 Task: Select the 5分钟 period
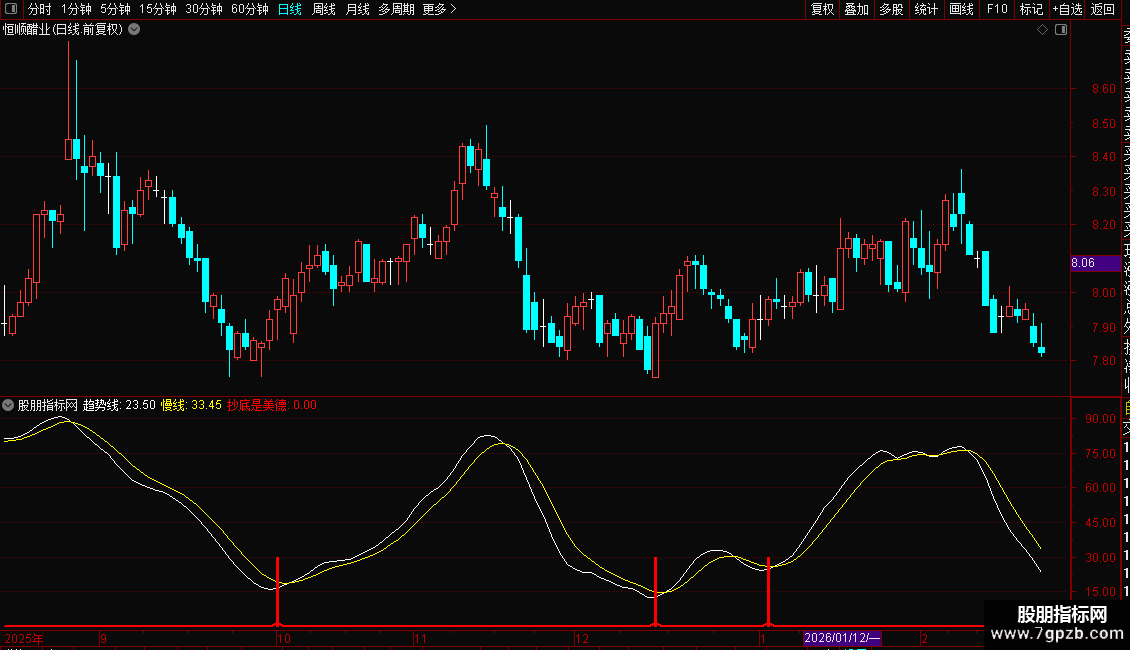tap(115, 9)
